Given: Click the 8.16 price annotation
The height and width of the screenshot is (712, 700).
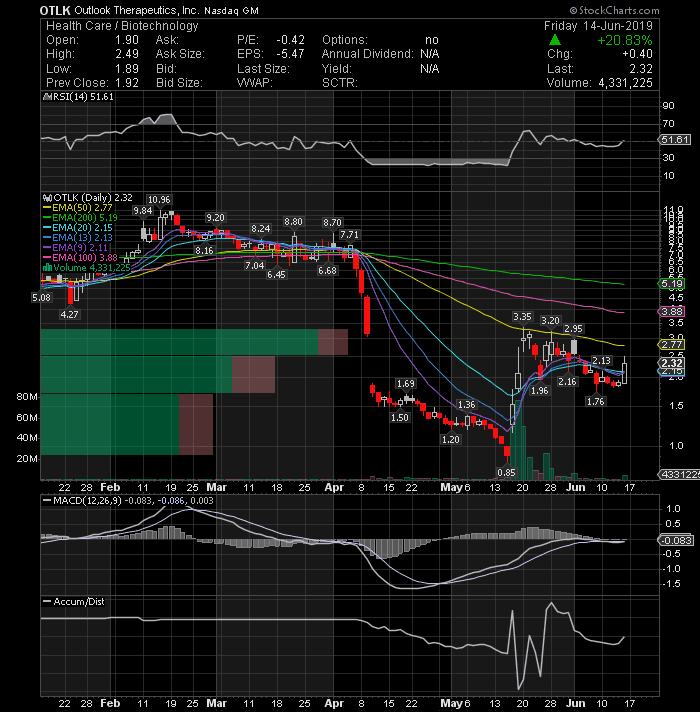Looking at the screenshot, I should 204,251.
